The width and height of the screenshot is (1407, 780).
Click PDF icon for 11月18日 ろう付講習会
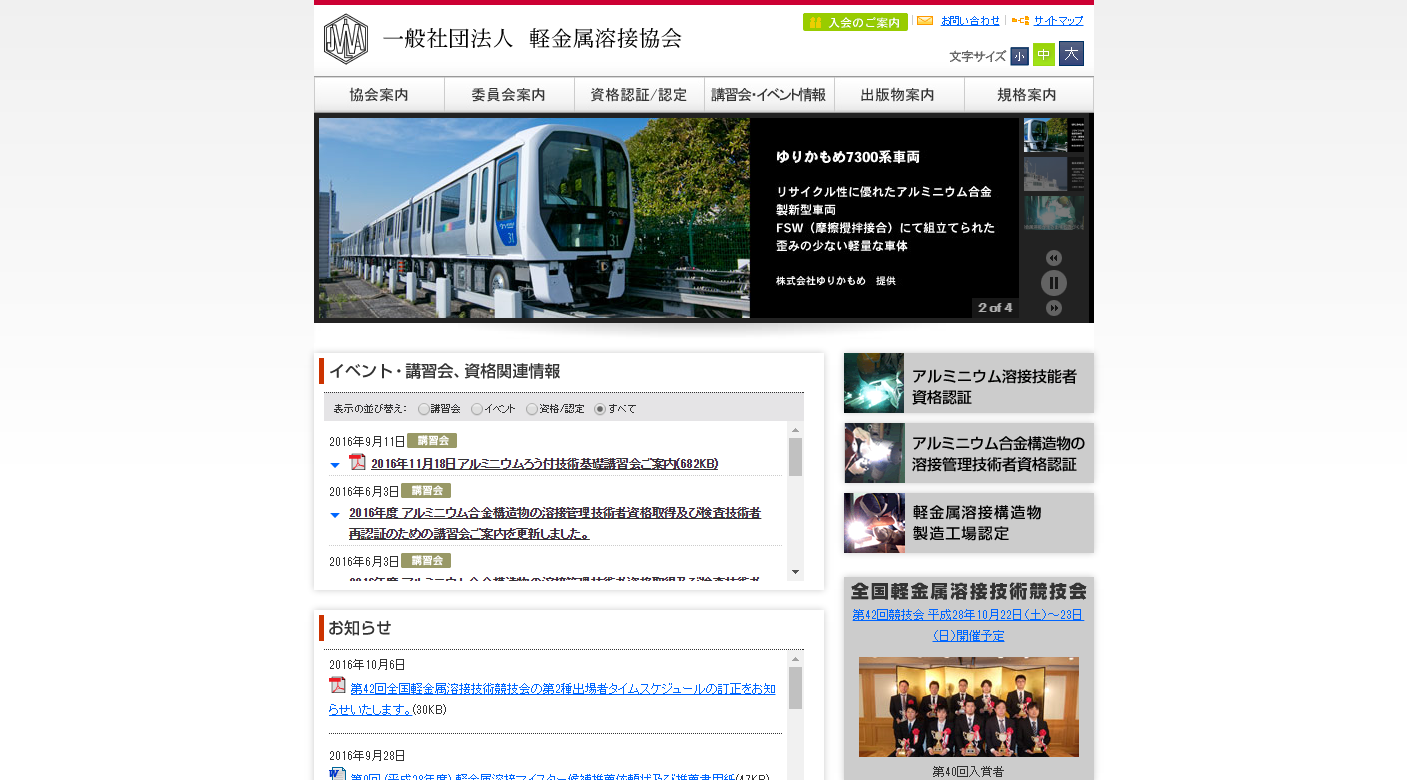pyautogui.click(x=357, y=462)
